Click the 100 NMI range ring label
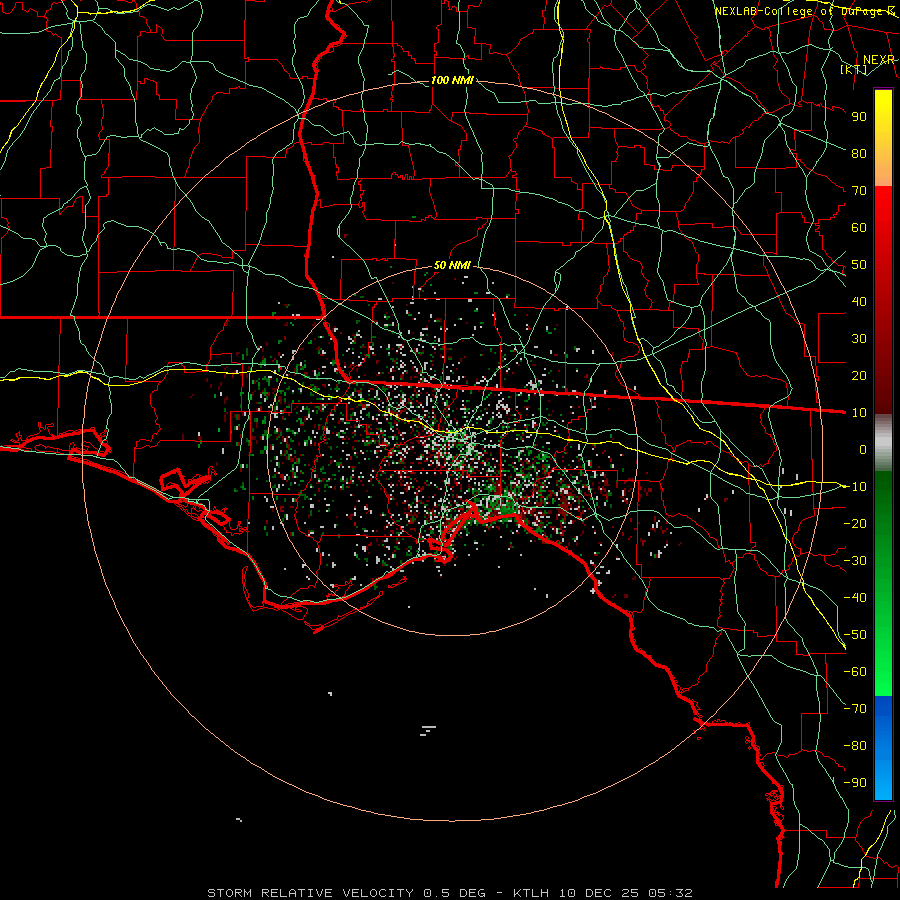 coord(452,80)
